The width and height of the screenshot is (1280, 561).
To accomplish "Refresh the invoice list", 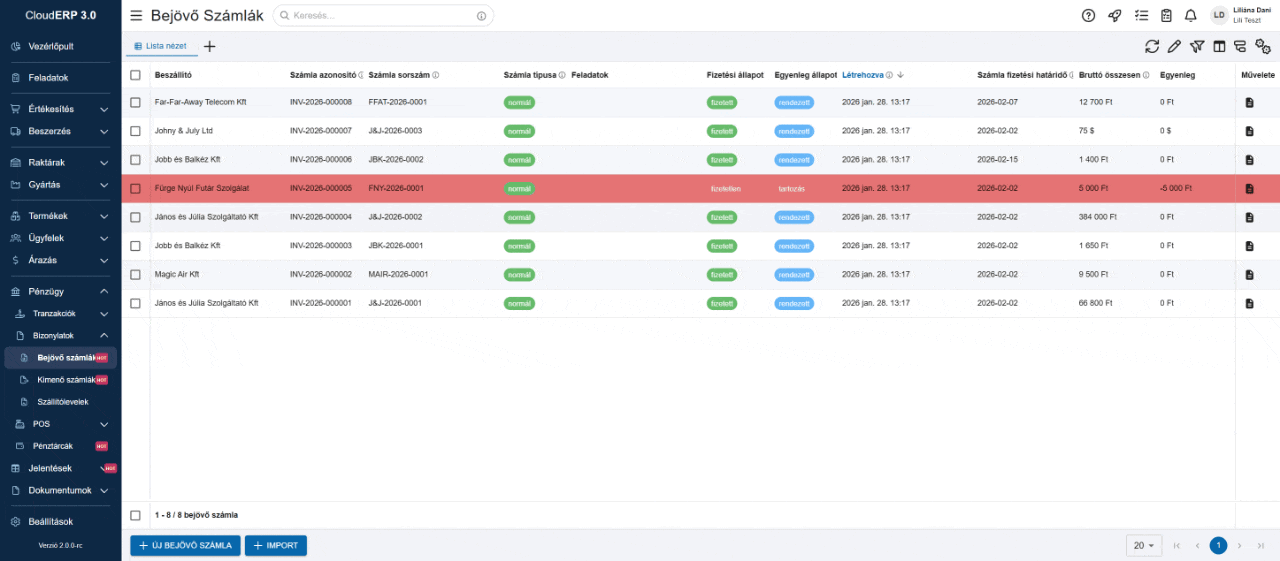I will click(x=1152, y=46).
